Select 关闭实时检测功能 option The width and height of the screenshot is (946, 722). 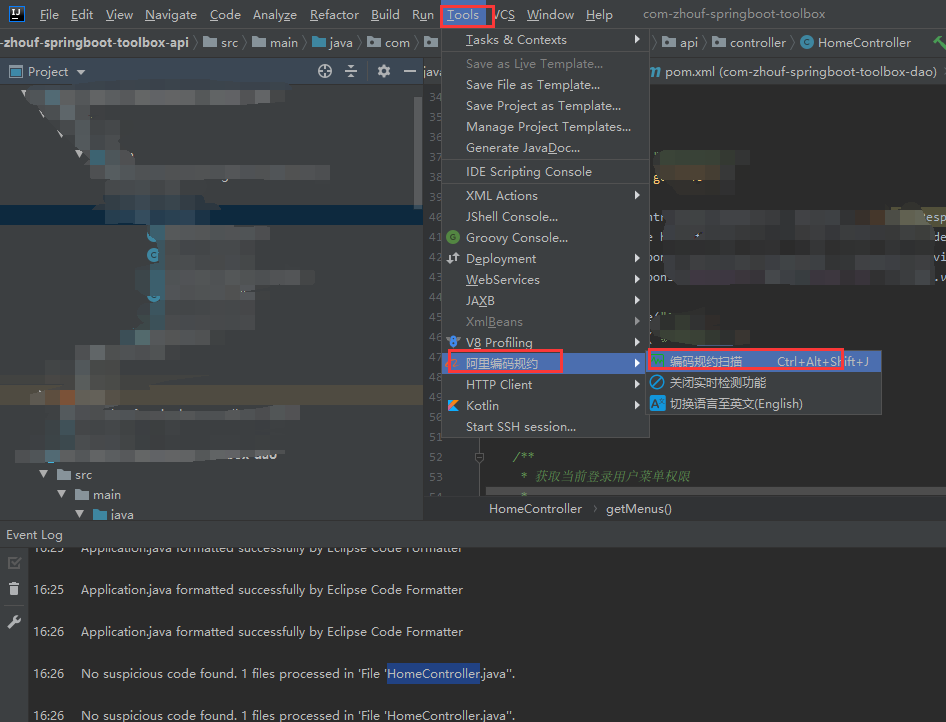764,382
